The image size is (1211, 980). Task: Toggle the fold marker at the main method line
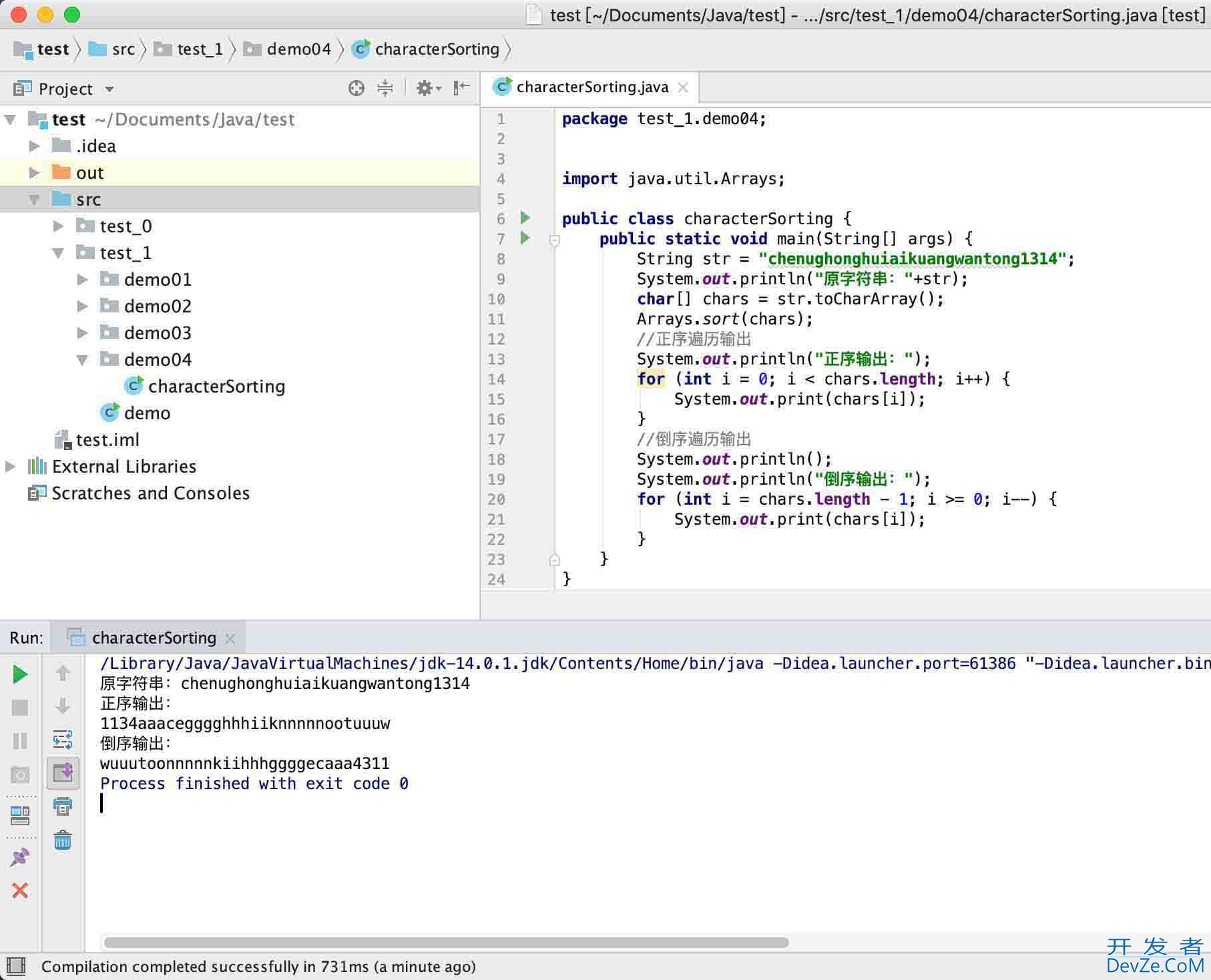pos(554,240)
